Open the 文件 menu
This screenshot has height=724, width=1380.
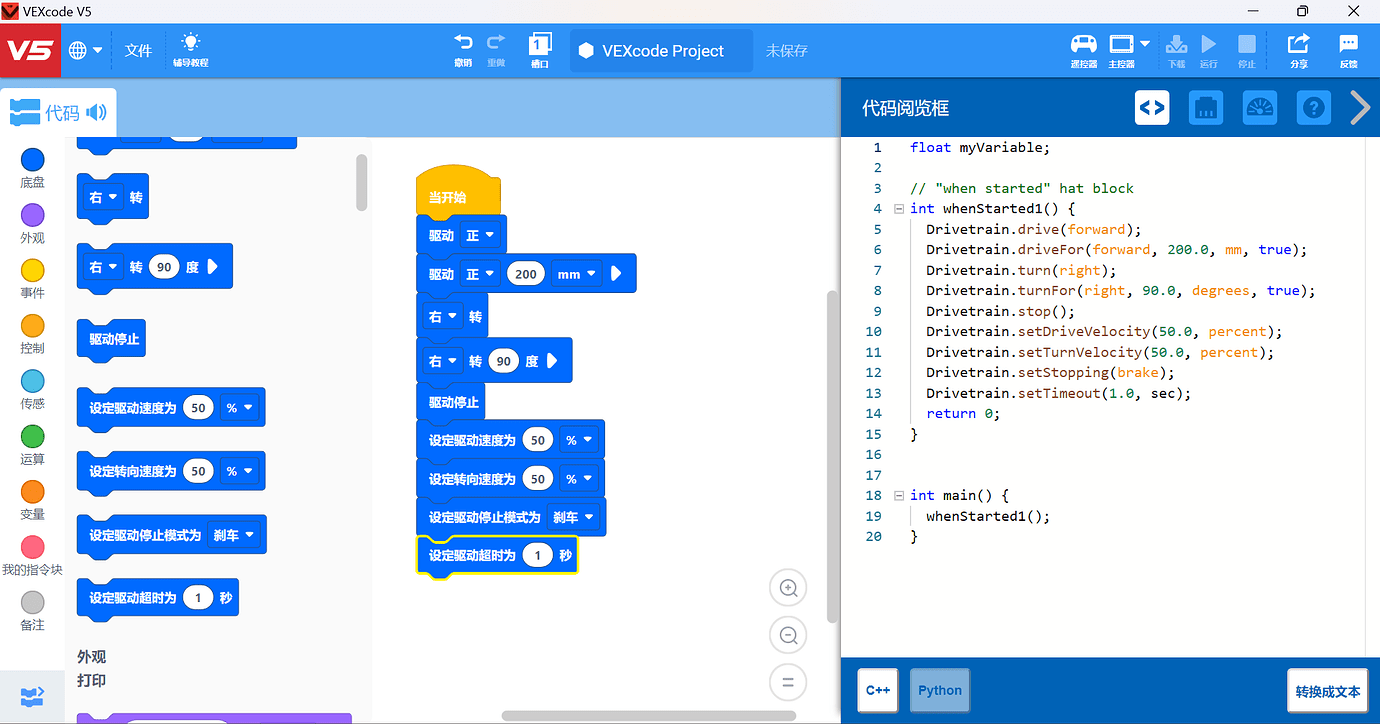pos(138,50)
